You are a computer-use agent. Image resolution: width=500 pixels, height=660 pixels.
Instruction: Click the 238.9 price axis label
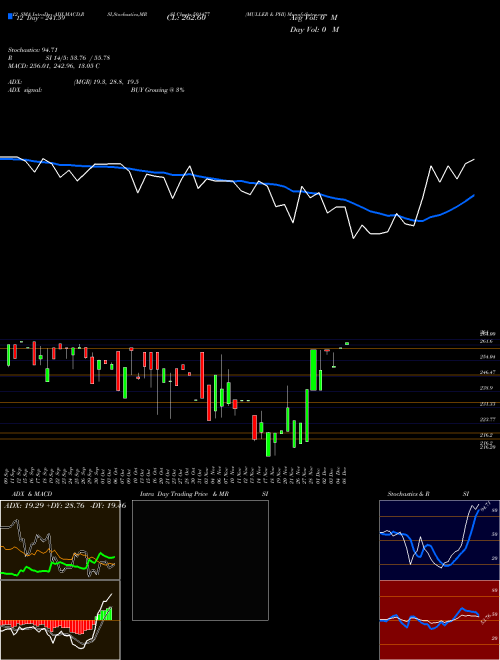click(x=486, y=388)
